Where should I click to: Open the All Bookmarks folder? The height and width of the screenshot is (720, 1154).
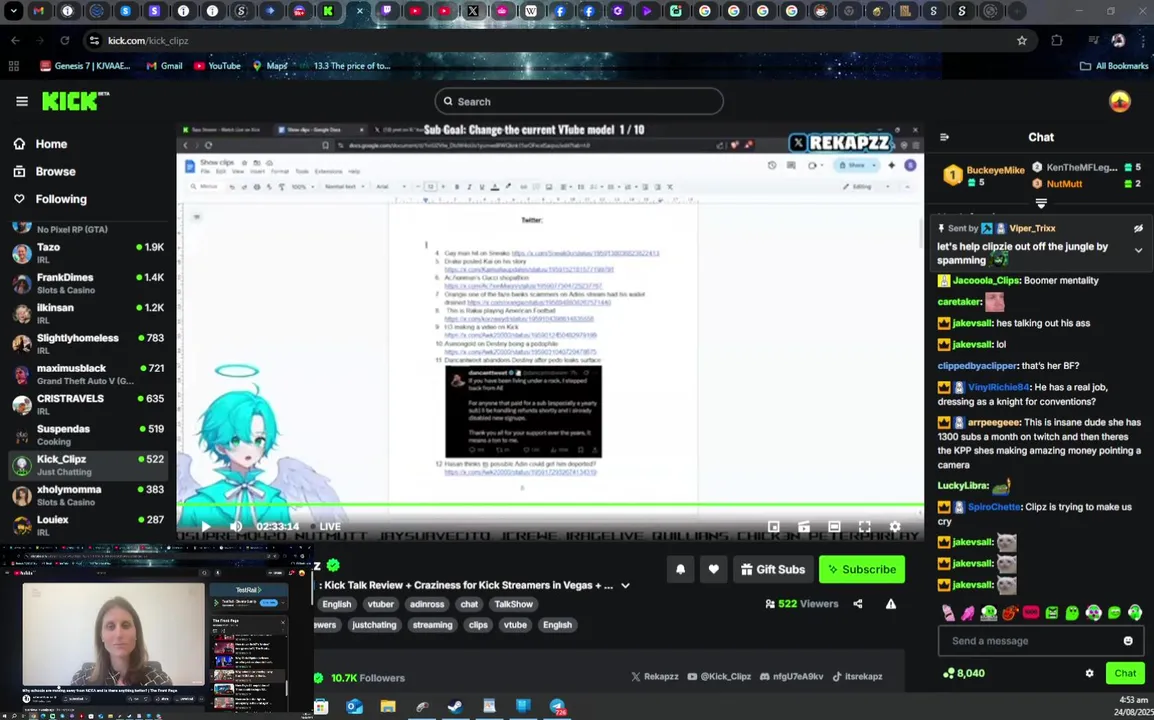(x=1114, y=66)
